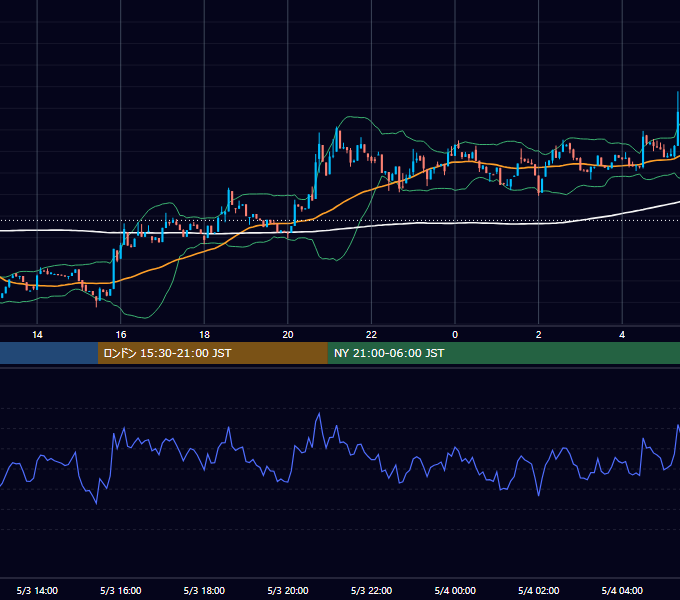Click hour label 4 on the price chart axis
The width and height of the screenshot is (680, 600).
pyautogui.click(x=622, y=335)
